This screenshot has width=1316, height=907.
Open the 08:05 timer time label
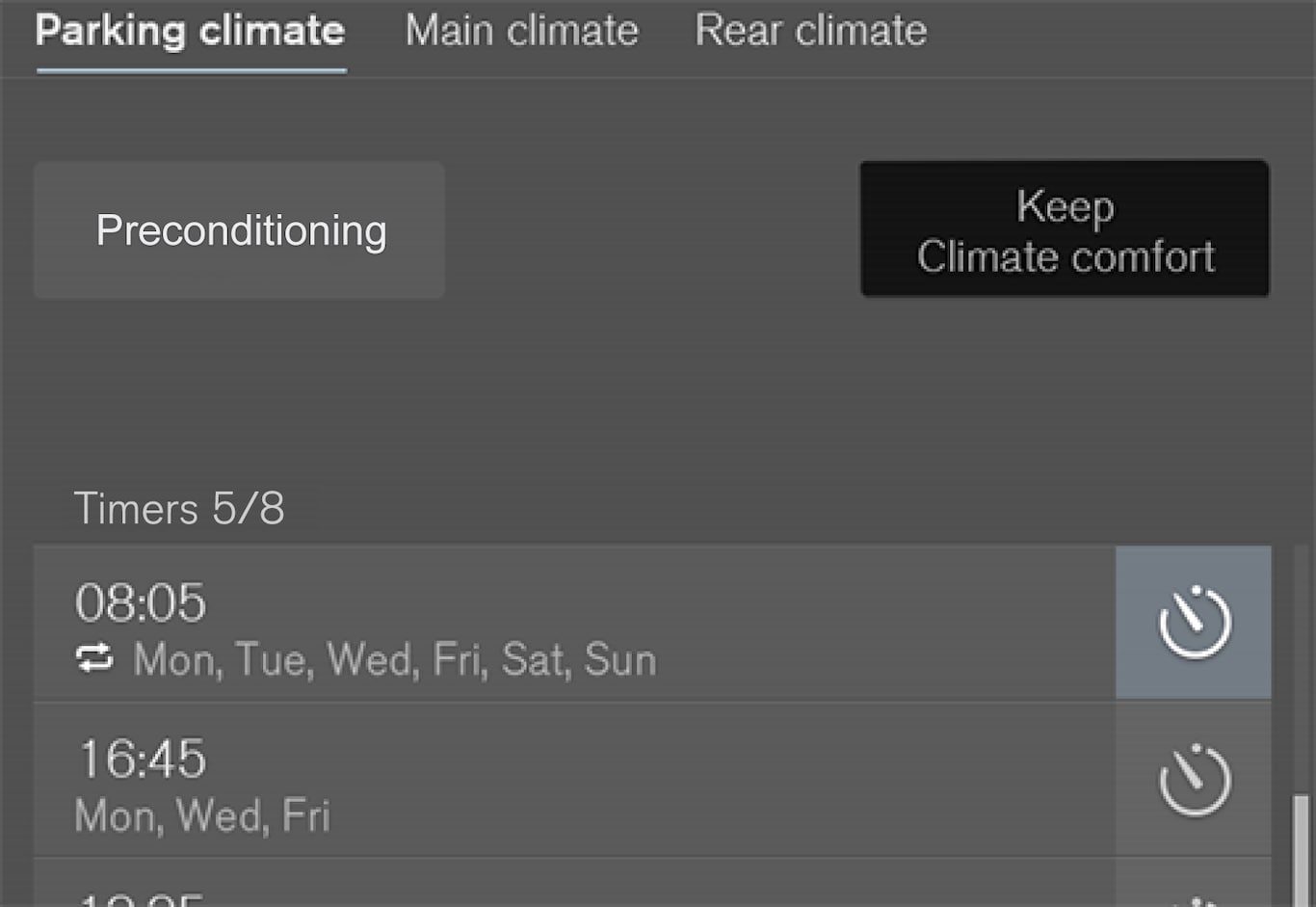pyautogui.click(x=141, y=602)
